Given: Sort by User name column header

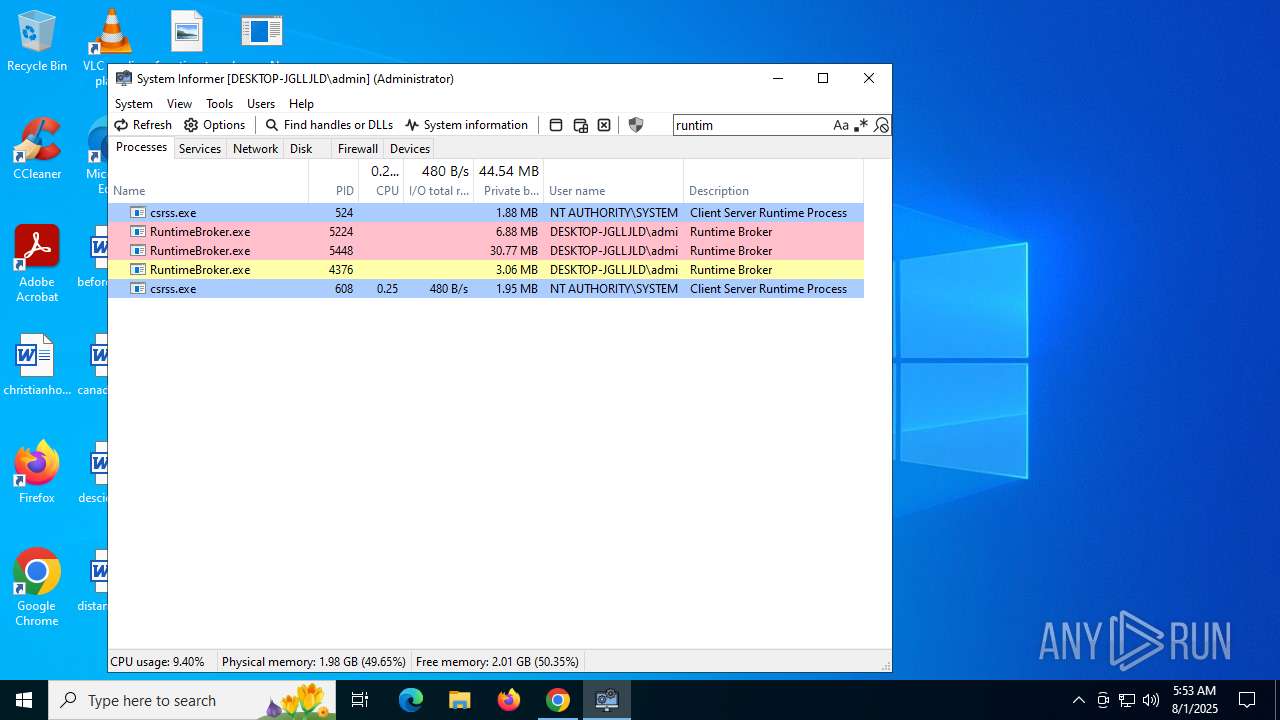Looking at the screenshot, I should coord(613,181).
